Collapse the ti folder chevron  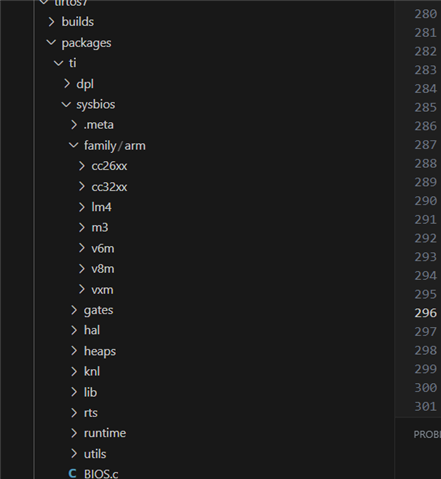pos(59,63)
